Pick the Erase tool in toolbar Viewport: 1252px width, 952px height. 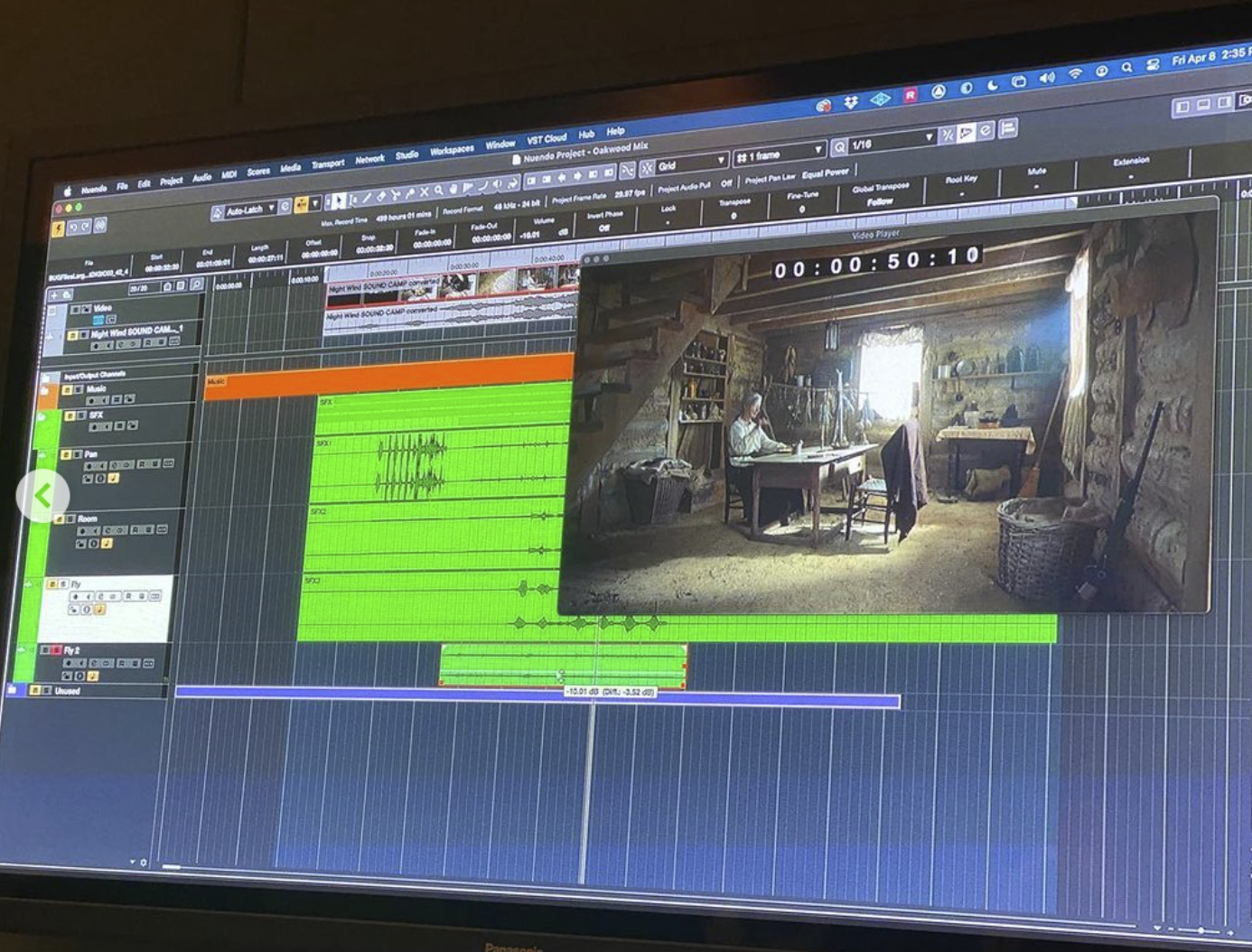click(x=380, y=196)
